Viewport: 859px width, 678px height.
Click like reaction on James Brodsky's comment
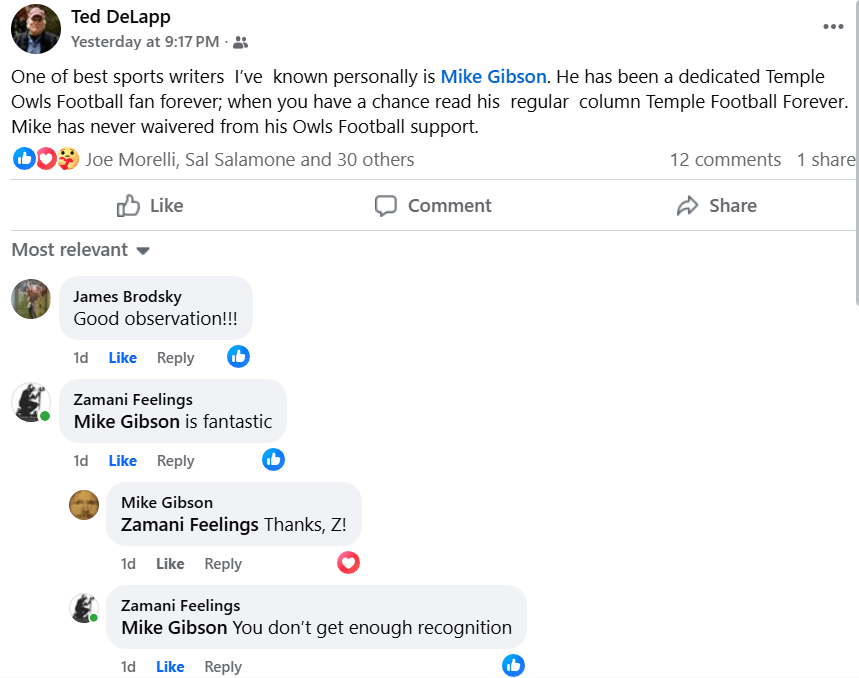(x=238, y=356)
